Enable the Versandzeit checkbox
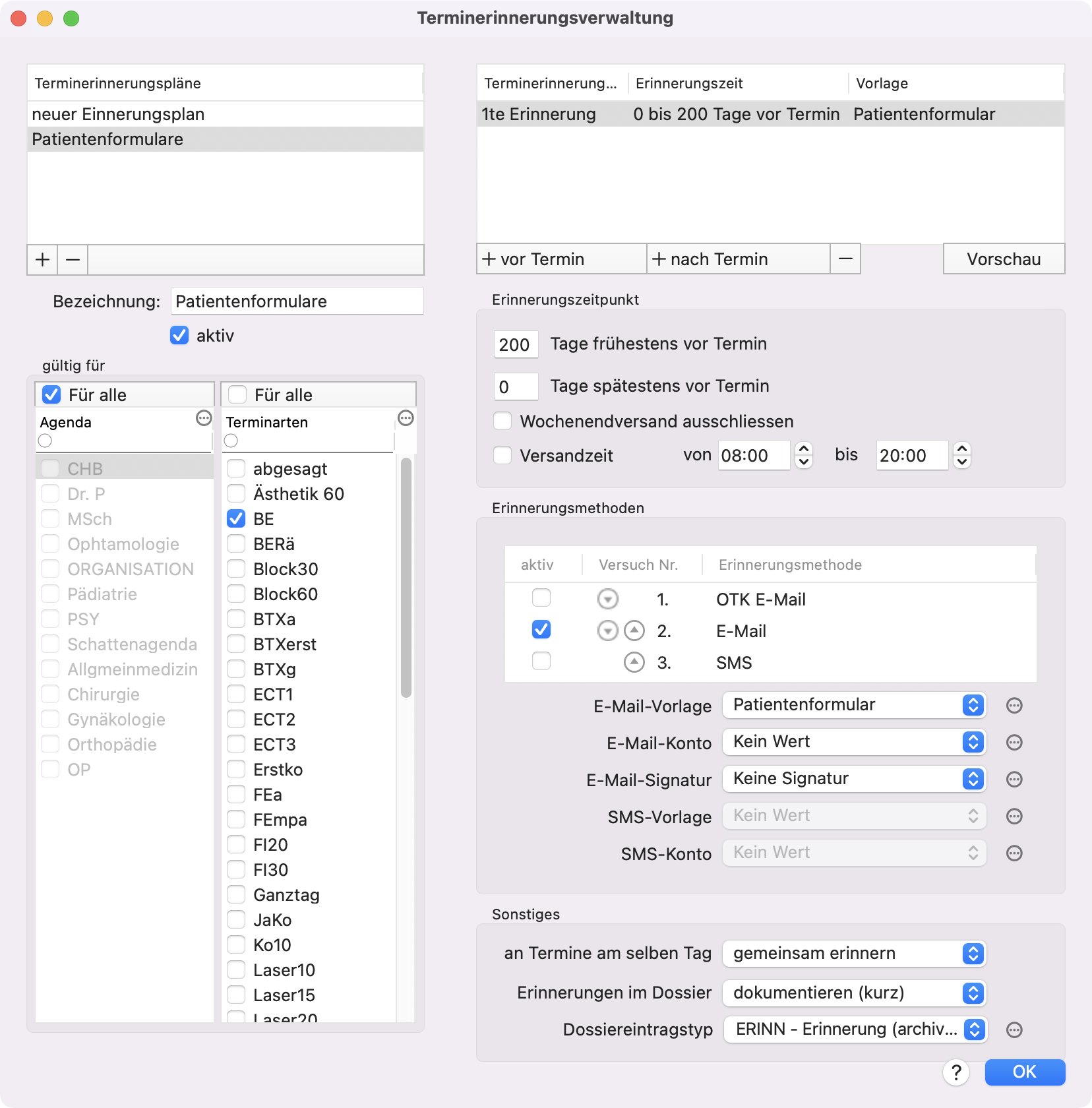Viewport: 1092px width, 1108px height. point(502,456)
